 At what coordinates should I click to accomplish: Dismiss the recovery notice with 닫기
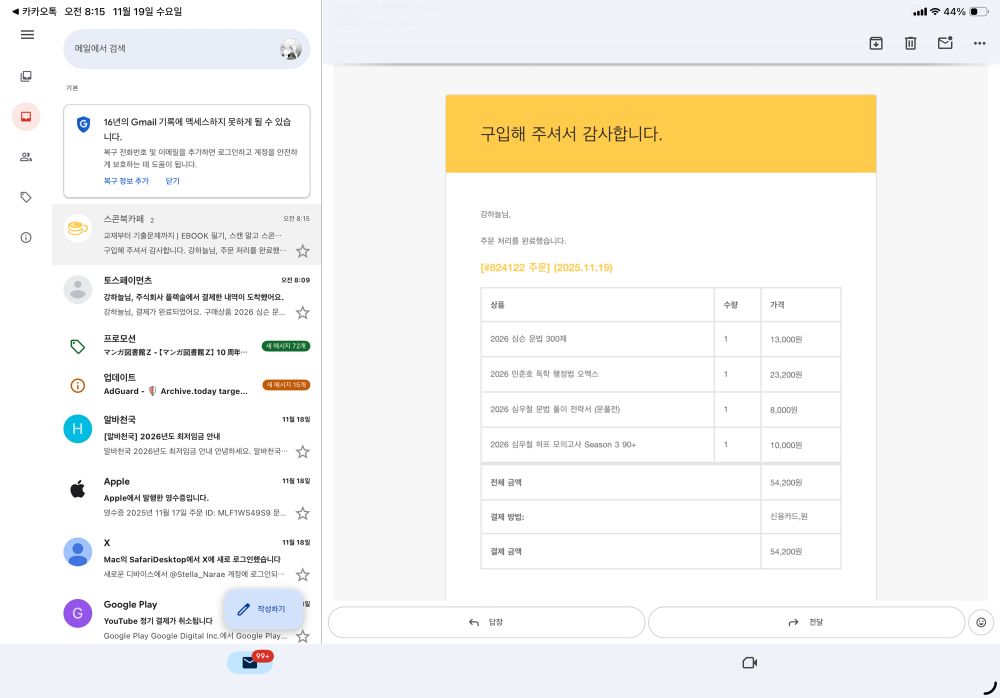(x=173, y=181)
